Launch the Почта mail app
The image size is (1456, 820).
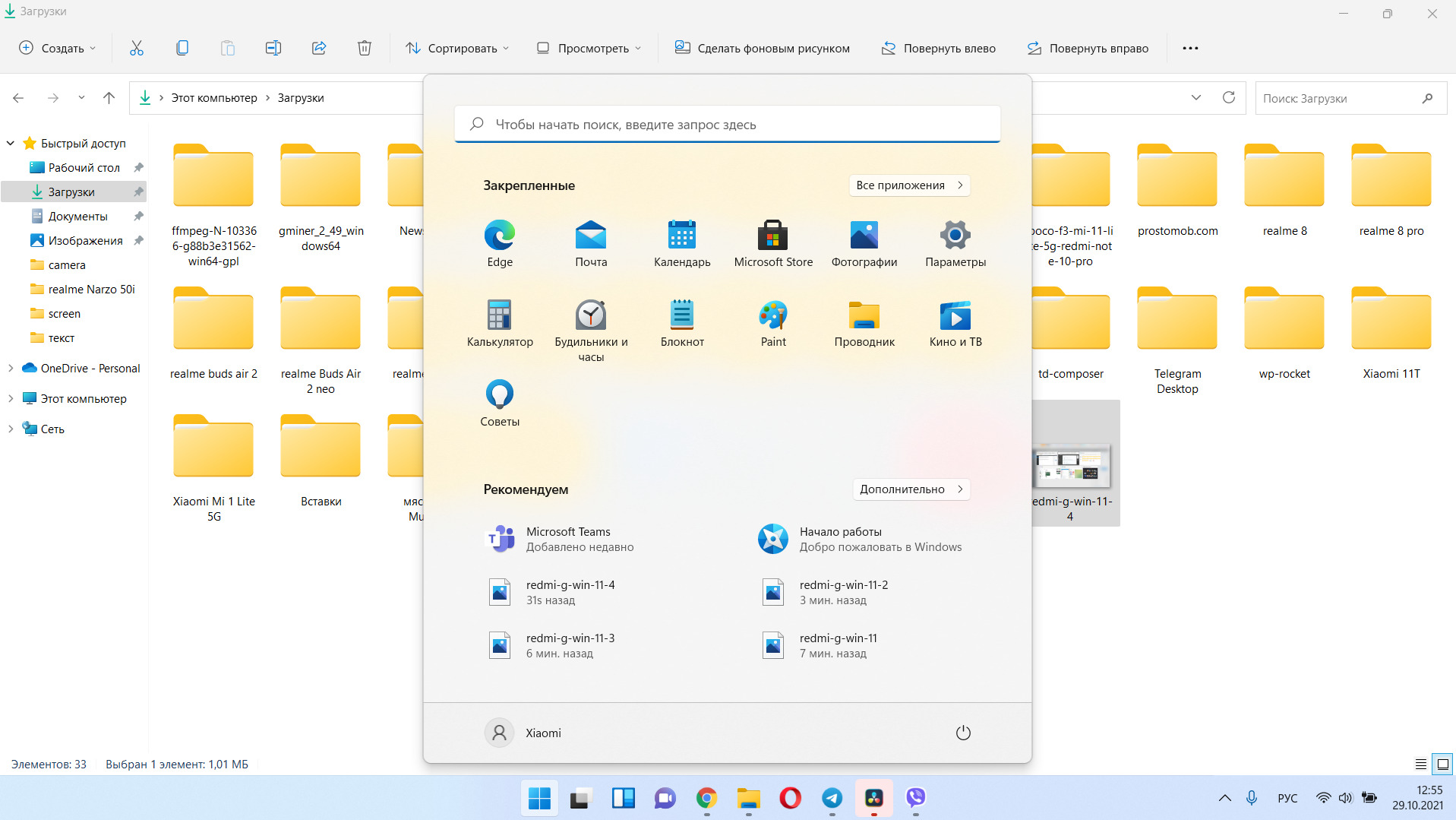[x=591, y=243]
